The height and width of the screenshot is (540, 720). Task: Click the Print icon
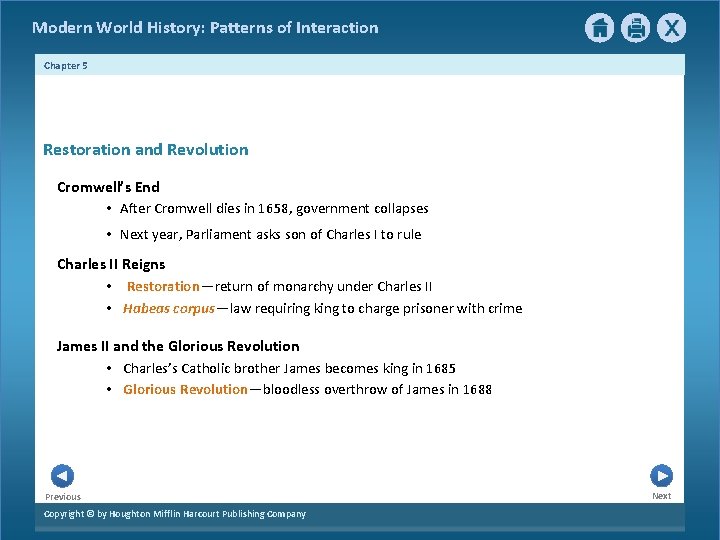(x=636, y=28)
